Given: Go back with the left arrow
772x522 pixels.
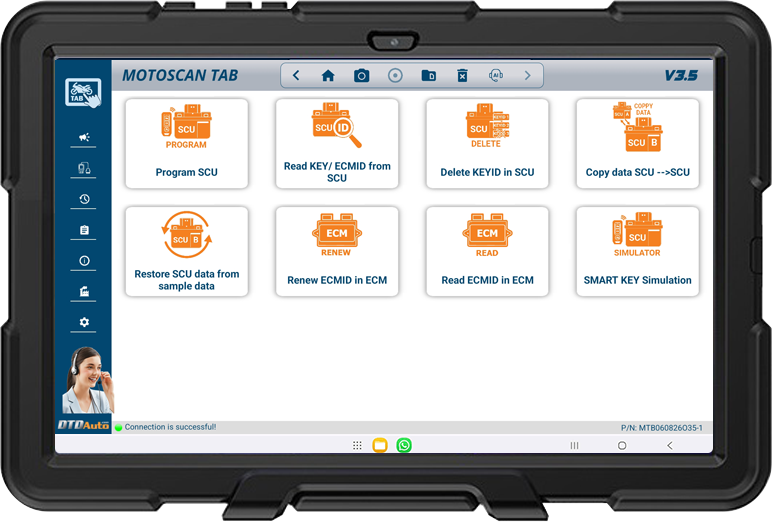Looking at the screenshot, I should [x=296, y=75].
